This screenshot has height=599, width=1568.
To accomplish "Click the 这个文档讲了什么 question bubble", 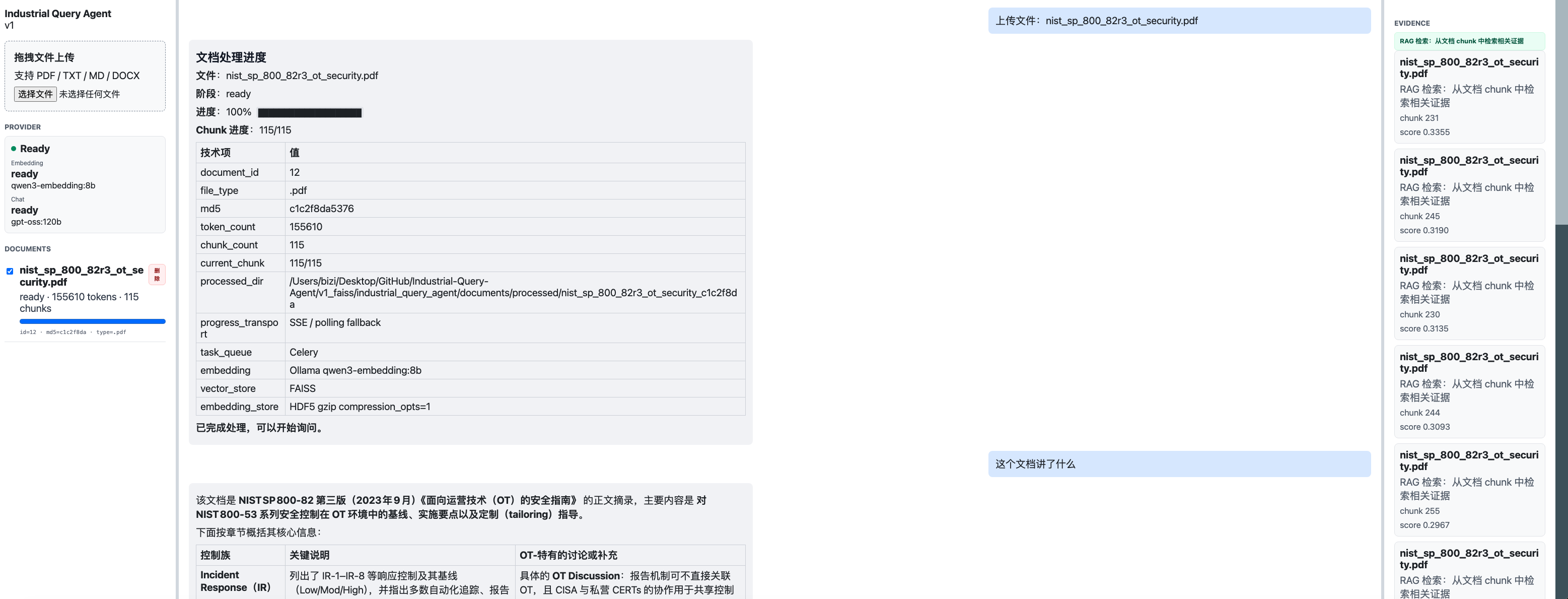I will click(1179, 464).
